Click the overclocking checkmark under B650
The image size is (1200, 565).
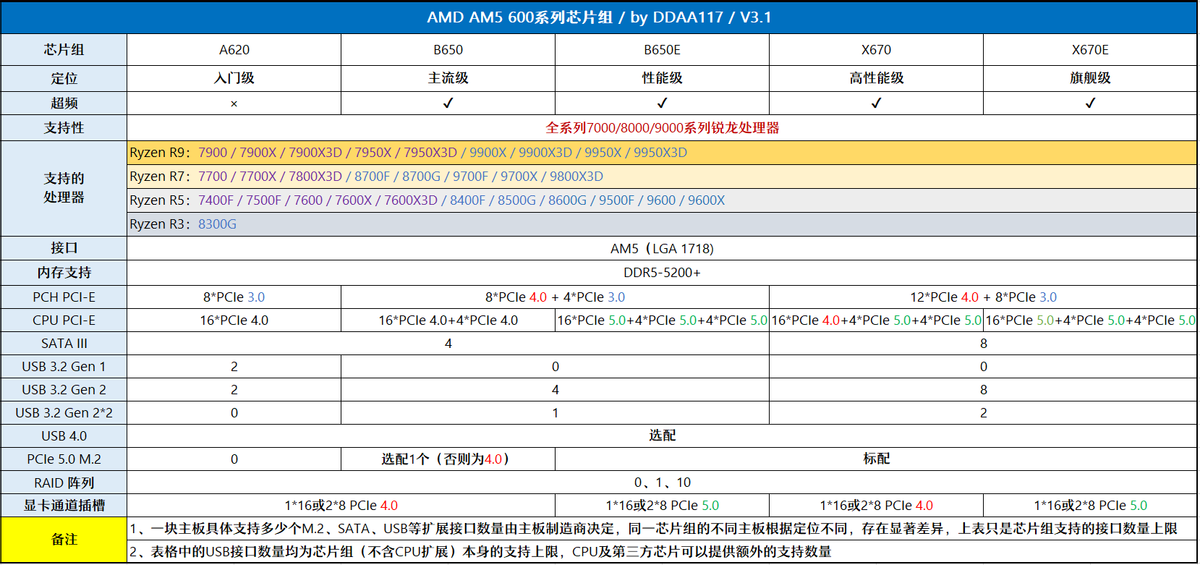coord(449,103)
